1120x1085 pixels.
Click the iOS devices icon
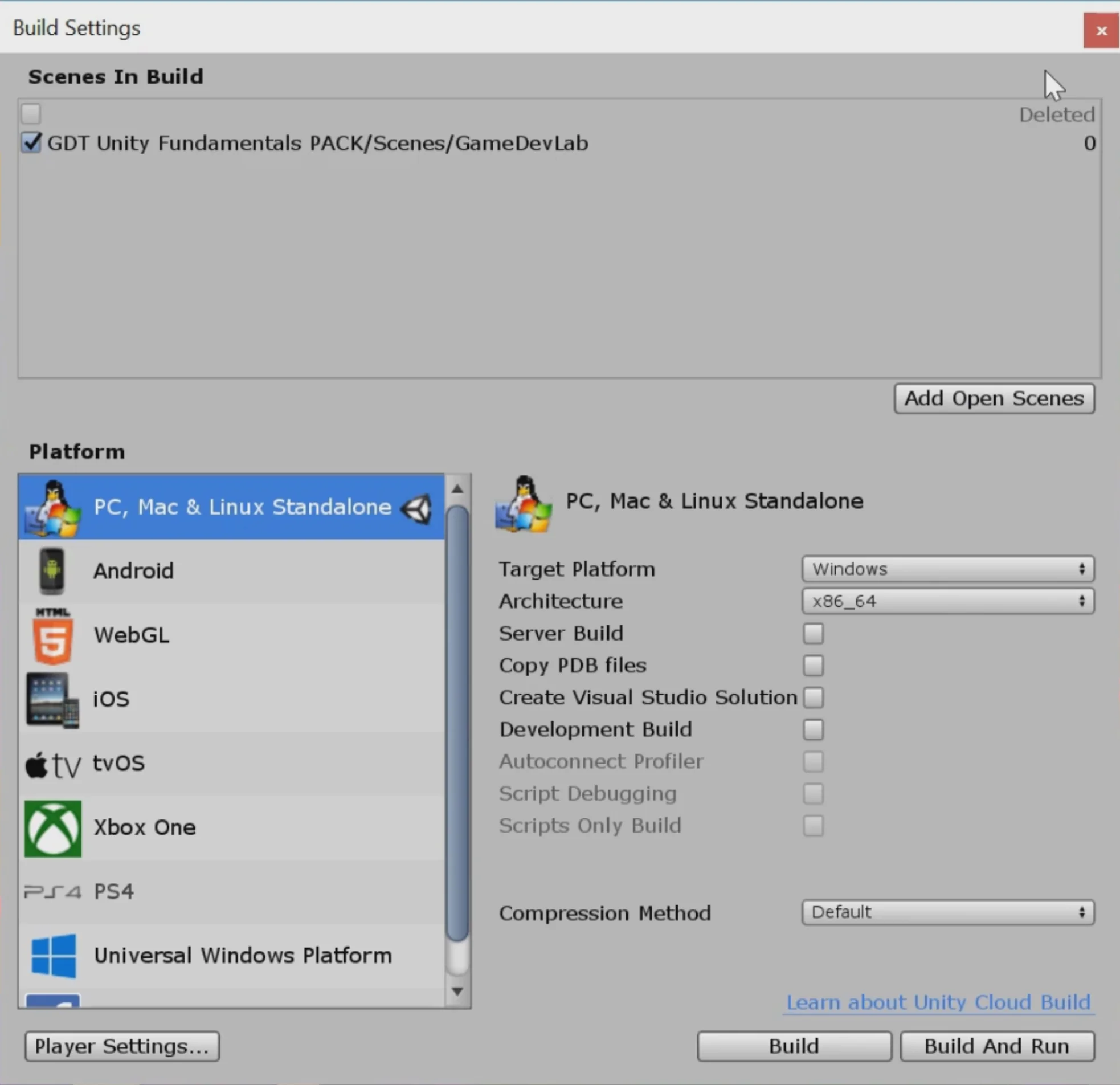[52, 700]
